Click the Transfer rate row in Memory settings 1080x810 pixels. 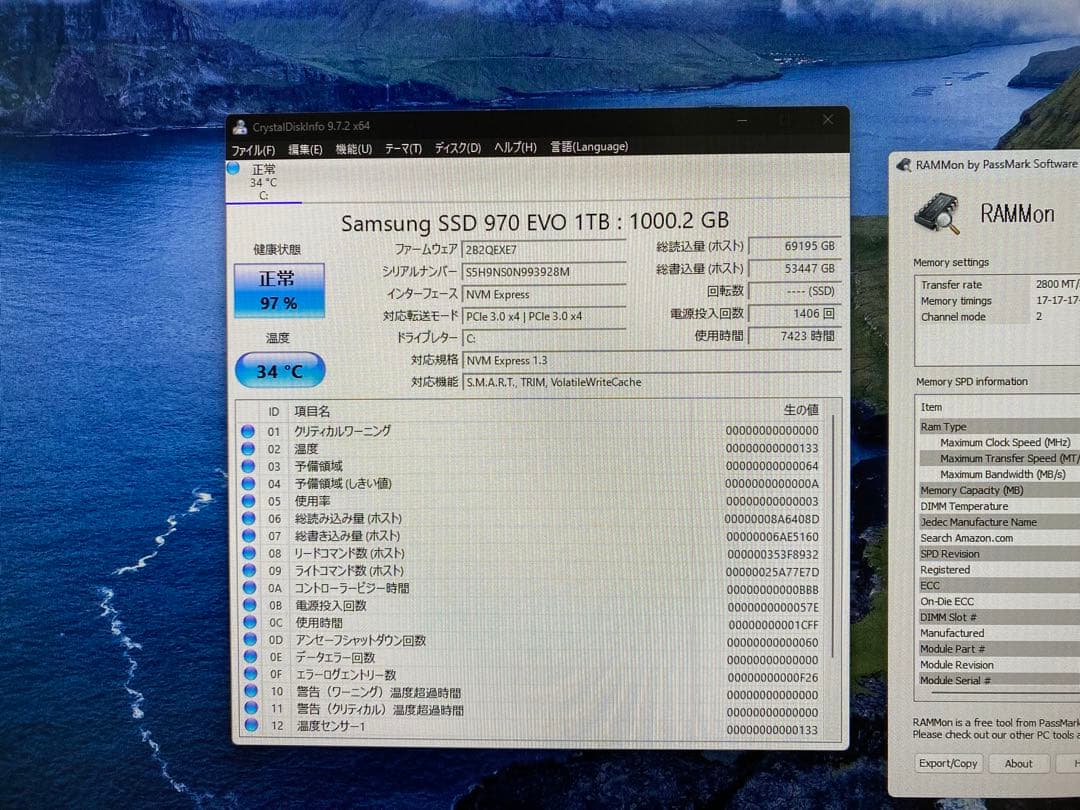pyautogui.click(x=998, y=284)
